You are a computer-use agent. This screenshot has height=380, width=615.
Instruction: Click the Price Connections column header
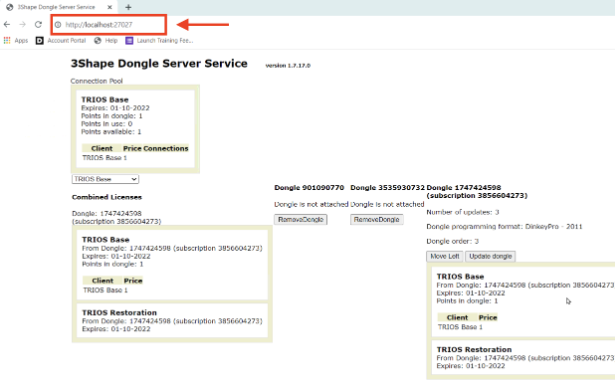point(156,148)
